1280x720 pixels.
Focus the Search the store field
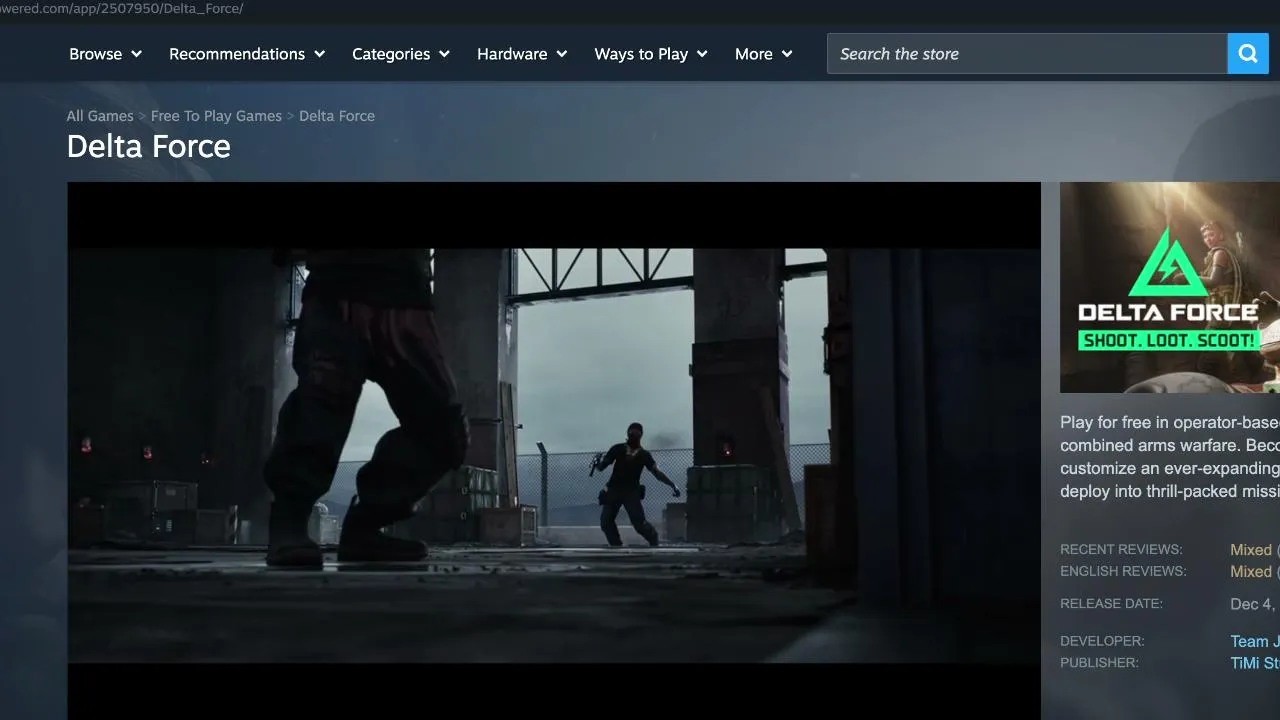tap(1027, 54)
